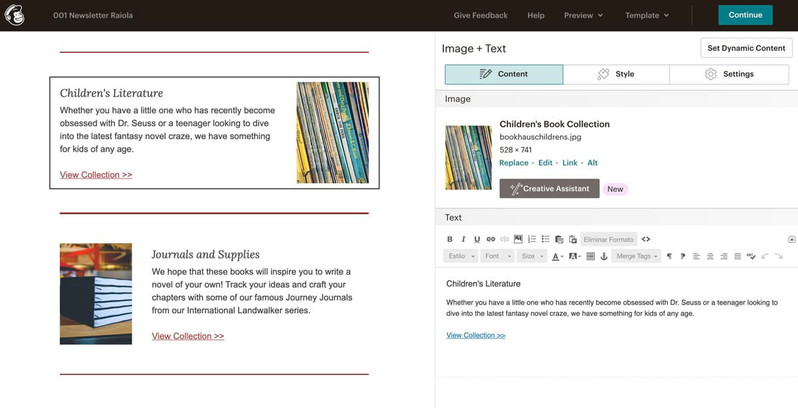Switch to the Style tab
798x408 pixels.
point(616,74)
